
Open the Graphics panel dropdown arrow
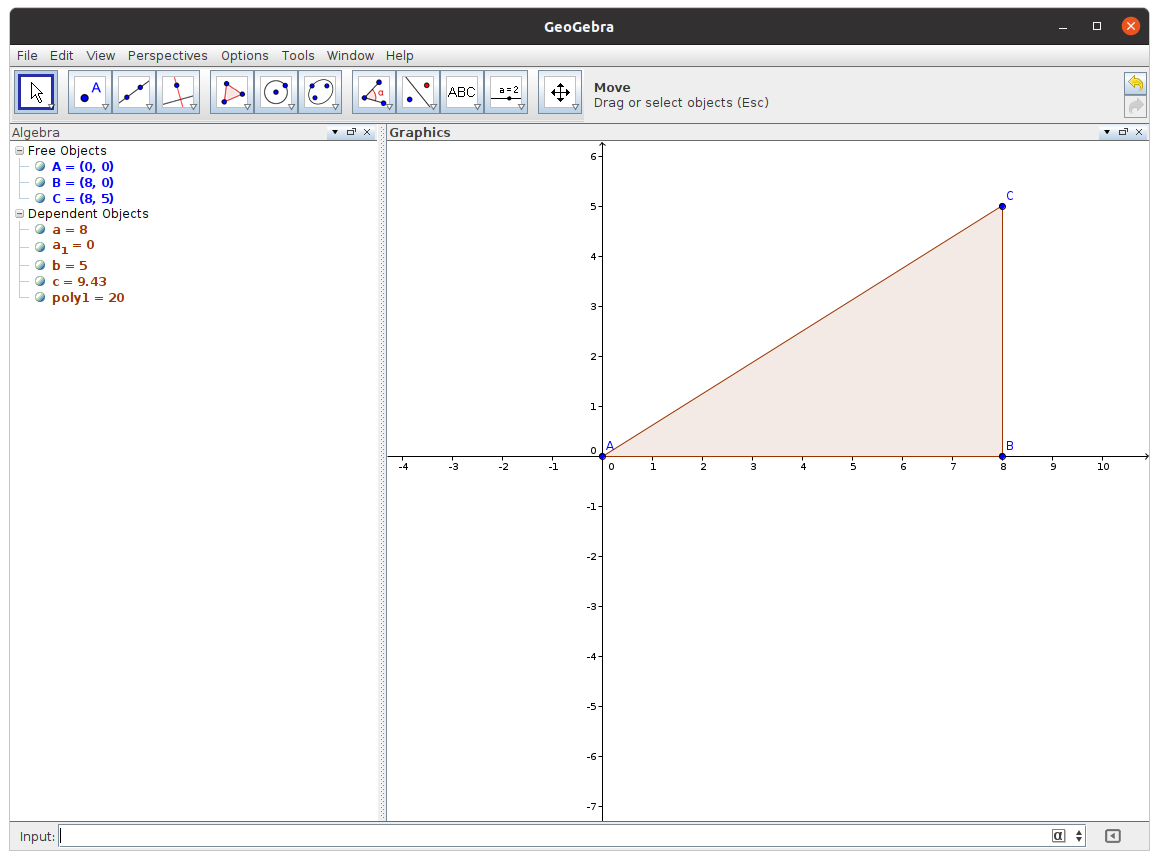(x=1106, y=132)
